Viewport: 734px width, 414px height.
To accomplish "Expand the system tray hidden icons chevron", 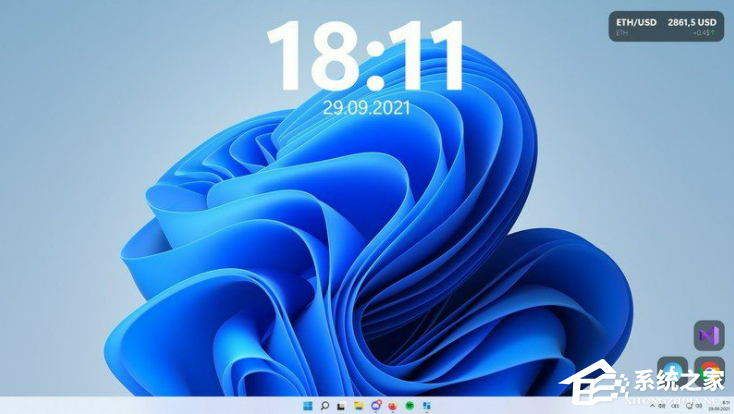I will coord(653,406).
